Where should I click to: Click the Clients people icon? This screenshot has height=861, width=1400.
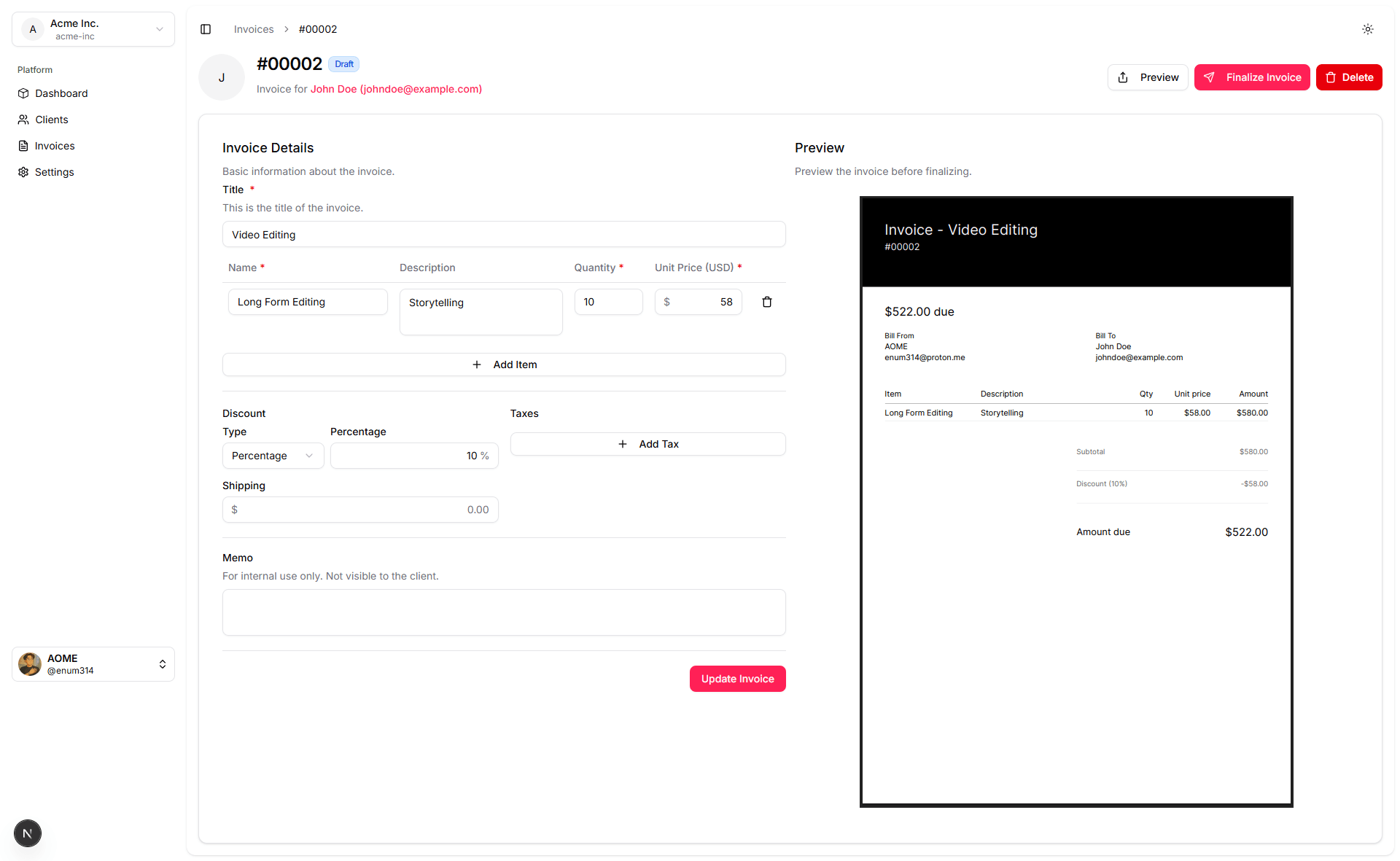click(x=23, y=120)
